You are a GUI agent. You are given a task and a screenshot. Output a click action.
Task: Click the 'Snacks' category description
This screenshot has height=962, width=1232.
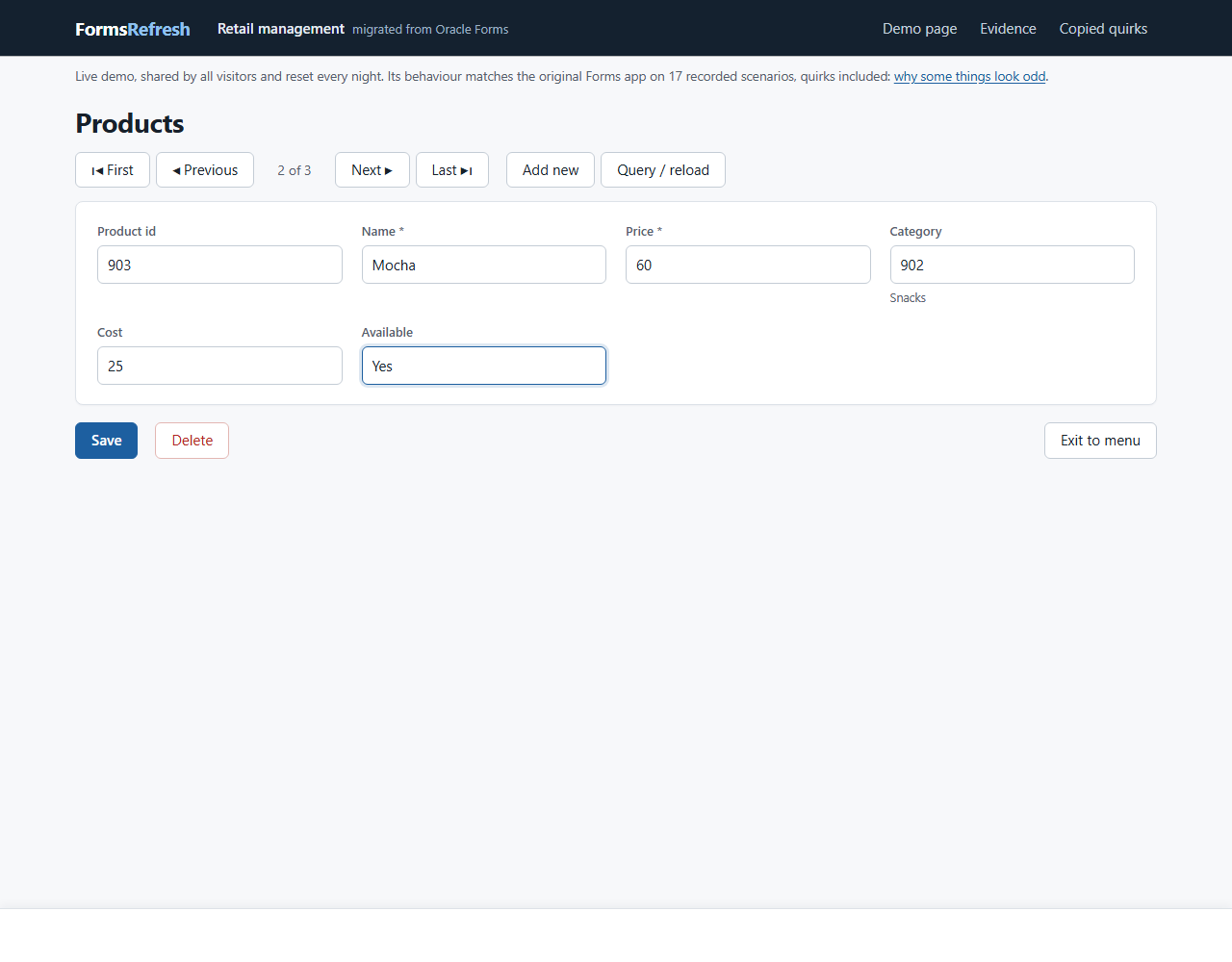[908, 298]
